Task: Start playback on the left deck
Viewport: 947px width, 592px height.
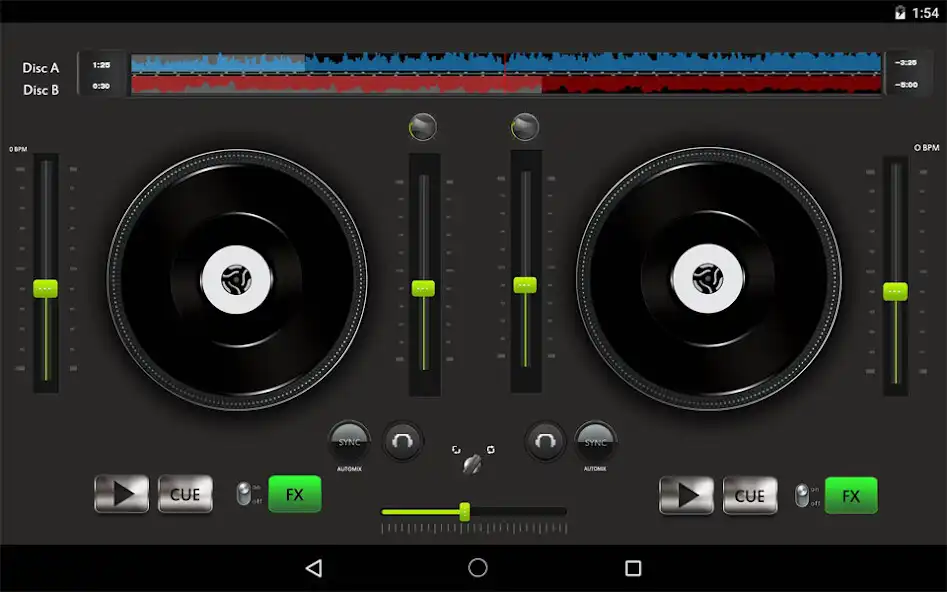Action: click(x=122, y=494)
